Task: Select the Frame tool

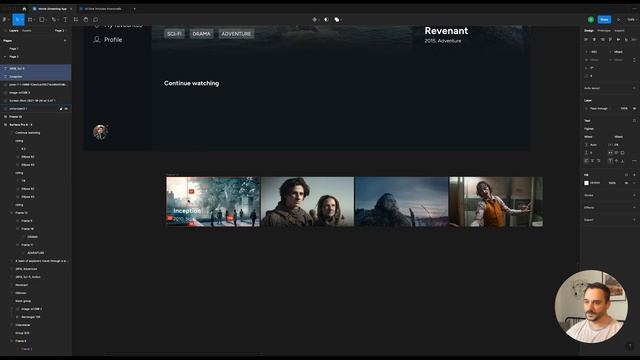Action: coord(30,19)
